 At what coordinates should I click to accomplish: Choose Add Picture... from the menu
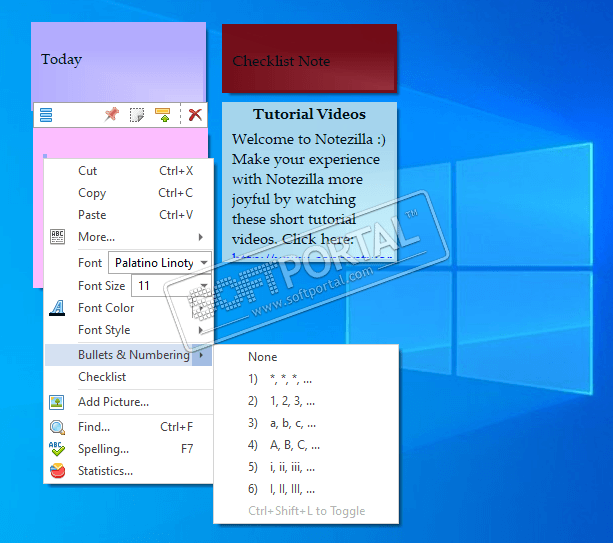[x=129, y=402]
